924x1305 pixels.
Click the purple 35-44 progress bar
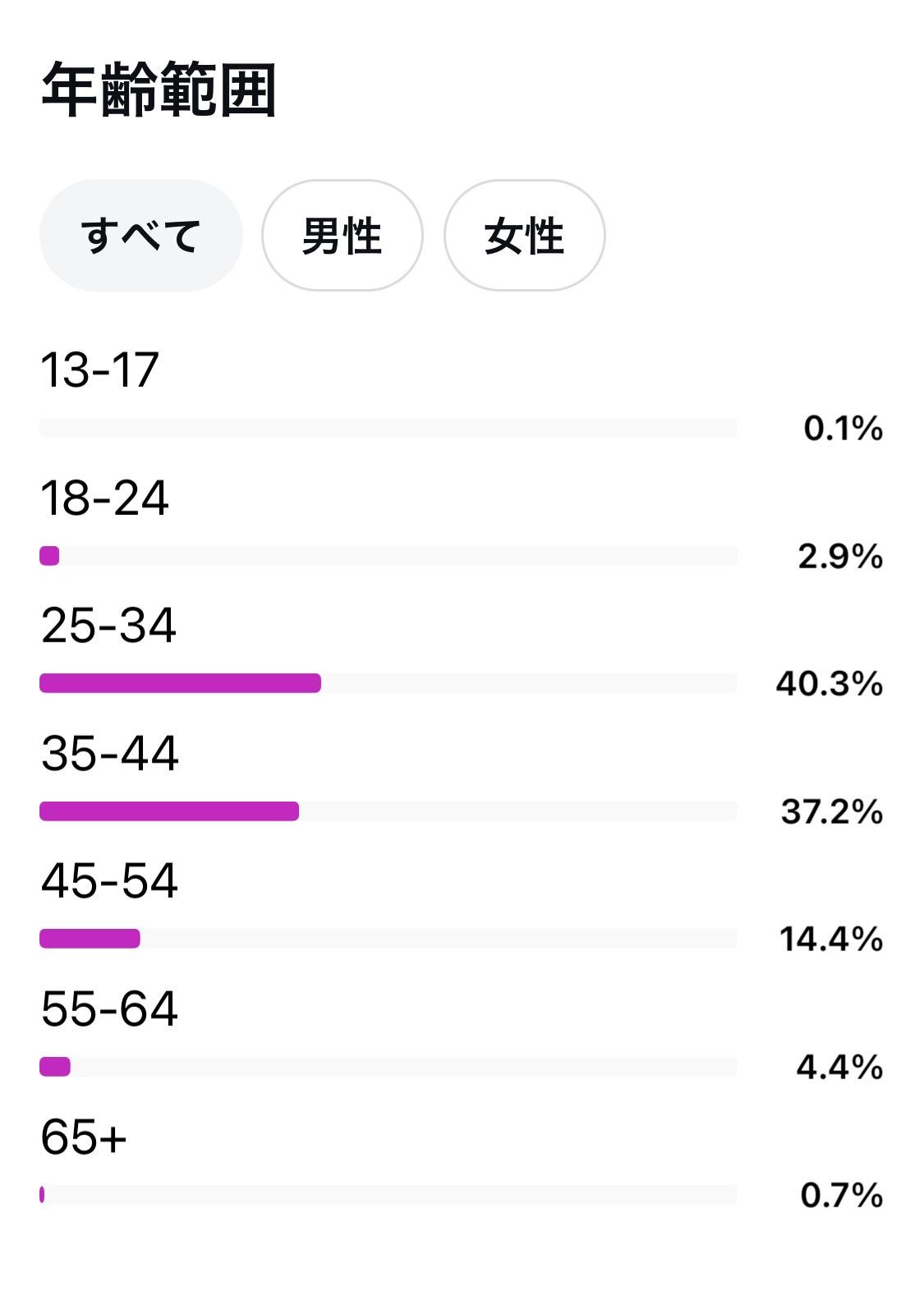point(169,811)
